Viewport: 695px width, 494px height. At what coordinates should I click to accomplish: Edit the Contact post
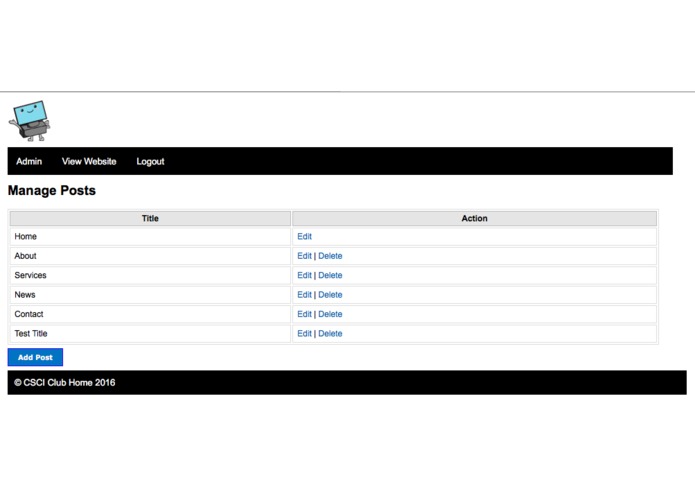pyautogui.click(x=305, y=314)
